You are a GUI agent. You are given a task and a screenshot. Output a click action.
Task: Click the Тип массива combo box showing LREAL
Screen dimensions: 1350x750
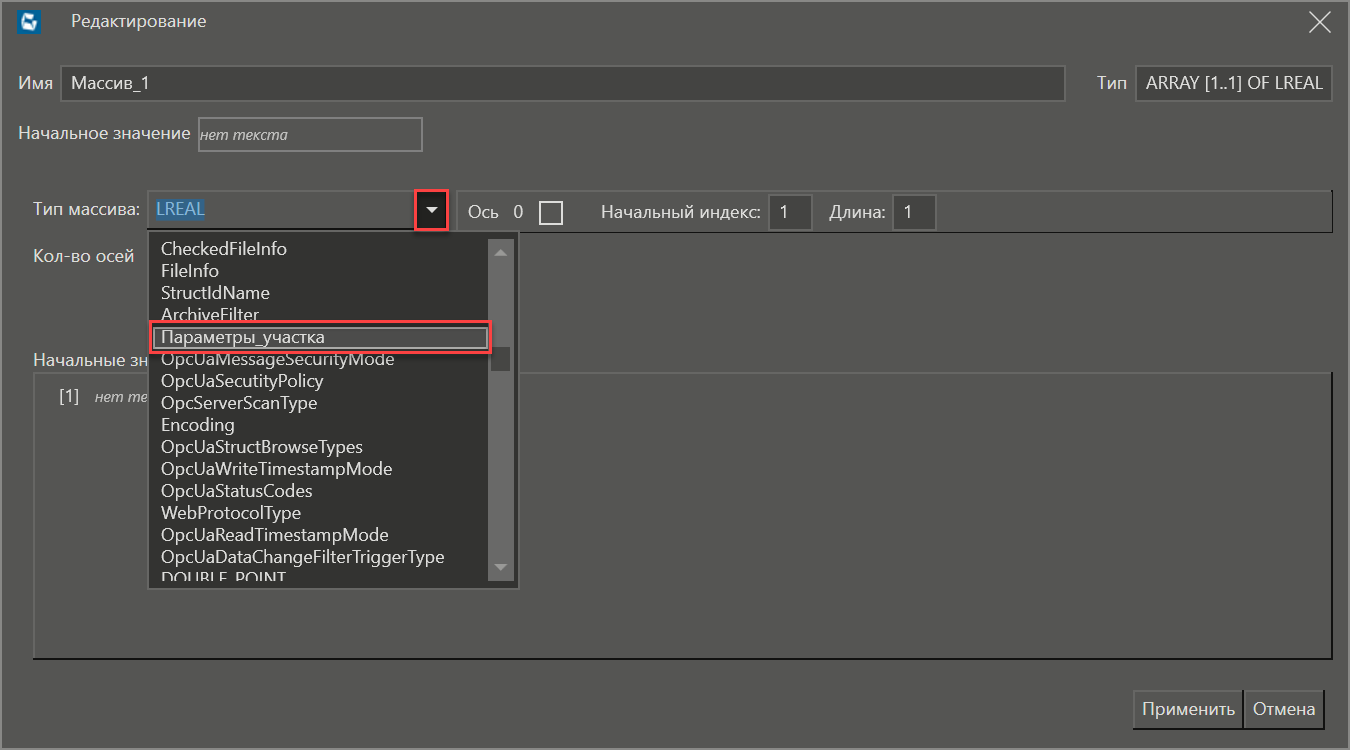pyautogui.click(x=280, y=210)
